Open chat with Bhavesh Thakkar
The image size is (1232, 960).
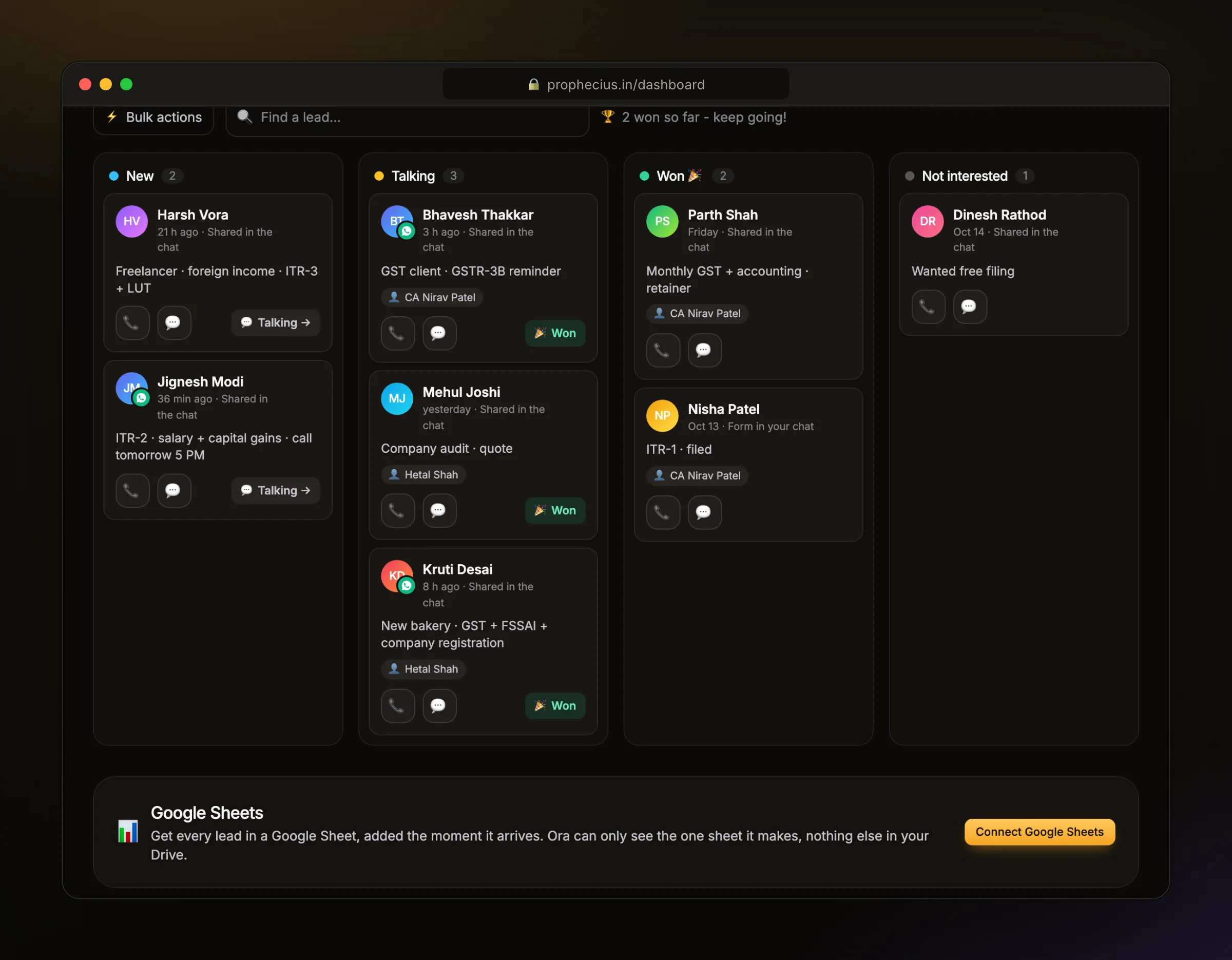coord(439,333)
